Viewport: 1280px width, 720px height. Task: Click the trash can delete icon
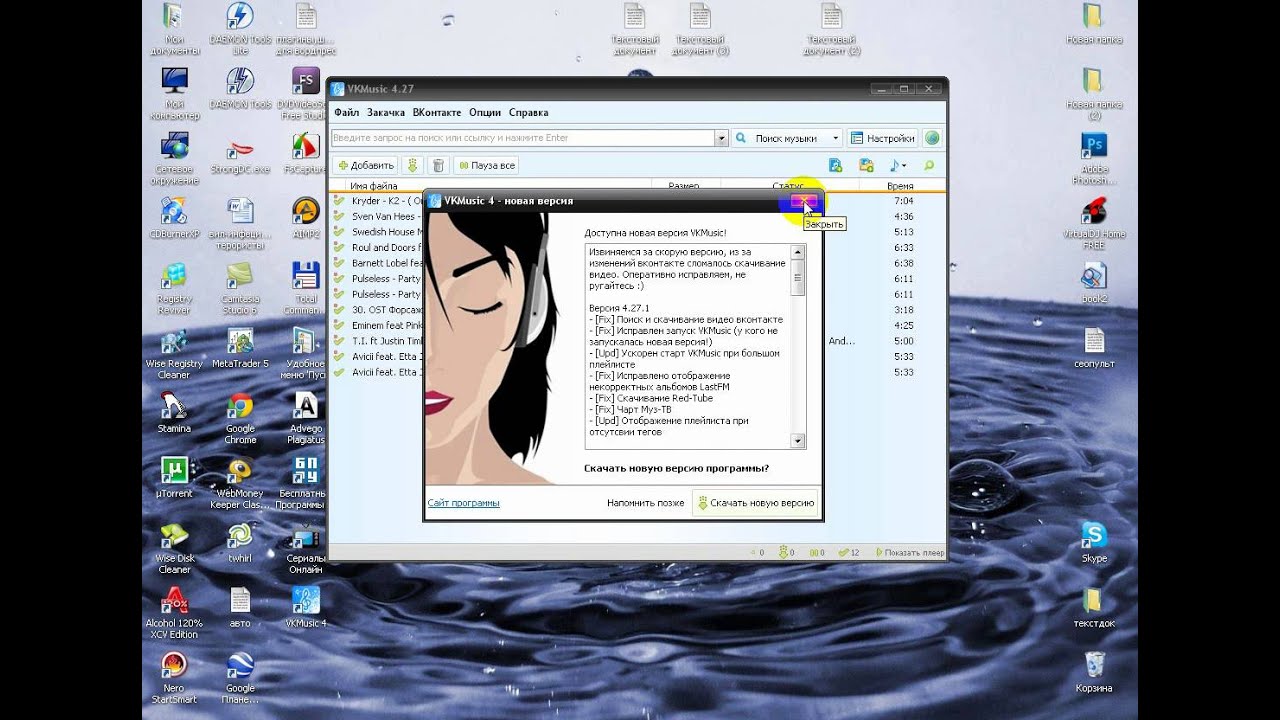click(x=438, y=165)
